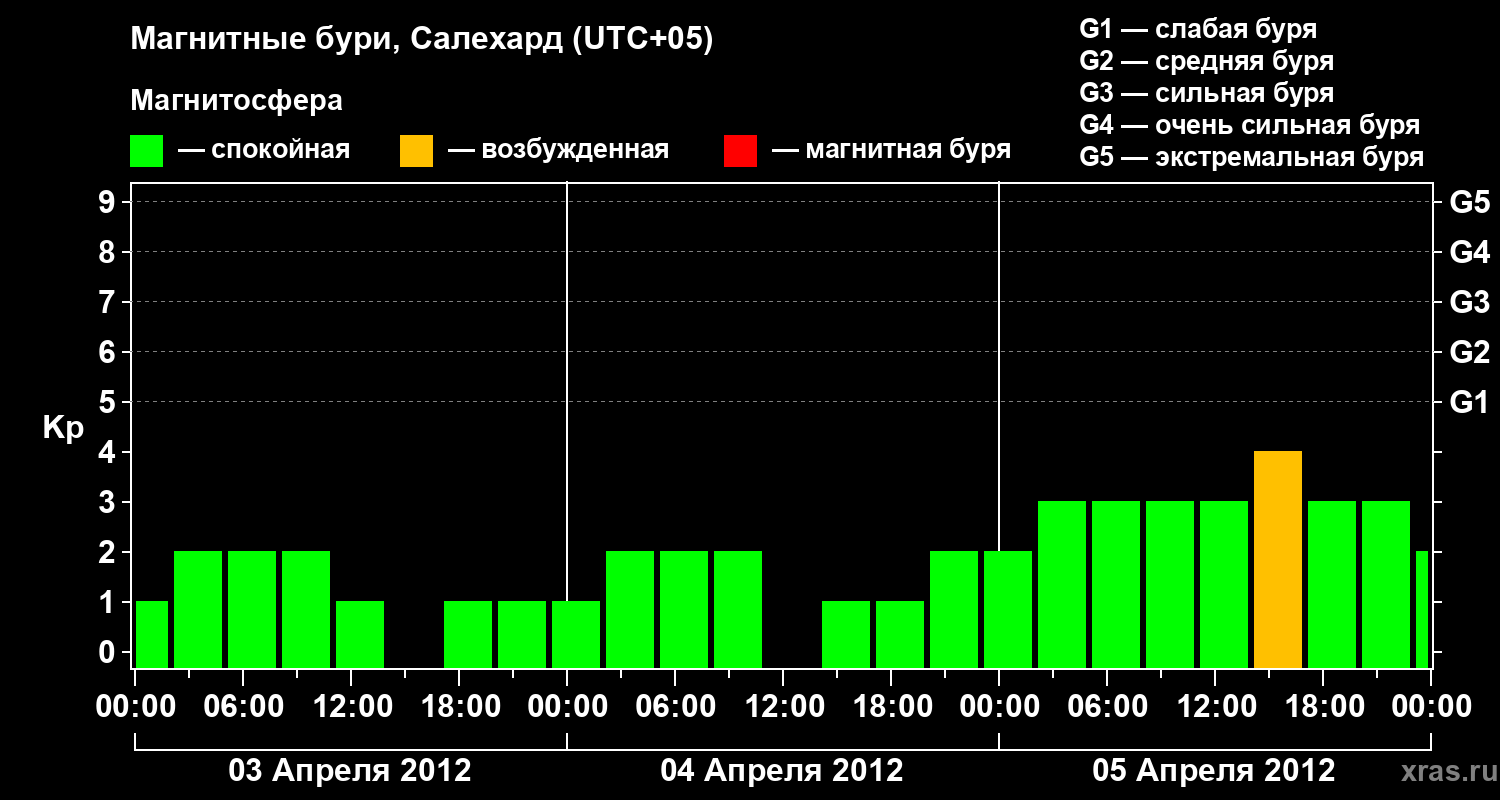The height and width of the screenshot is (800, 1500).
Task: Click the '04 Апреля 2012' date label
Action: click(782, 770)
